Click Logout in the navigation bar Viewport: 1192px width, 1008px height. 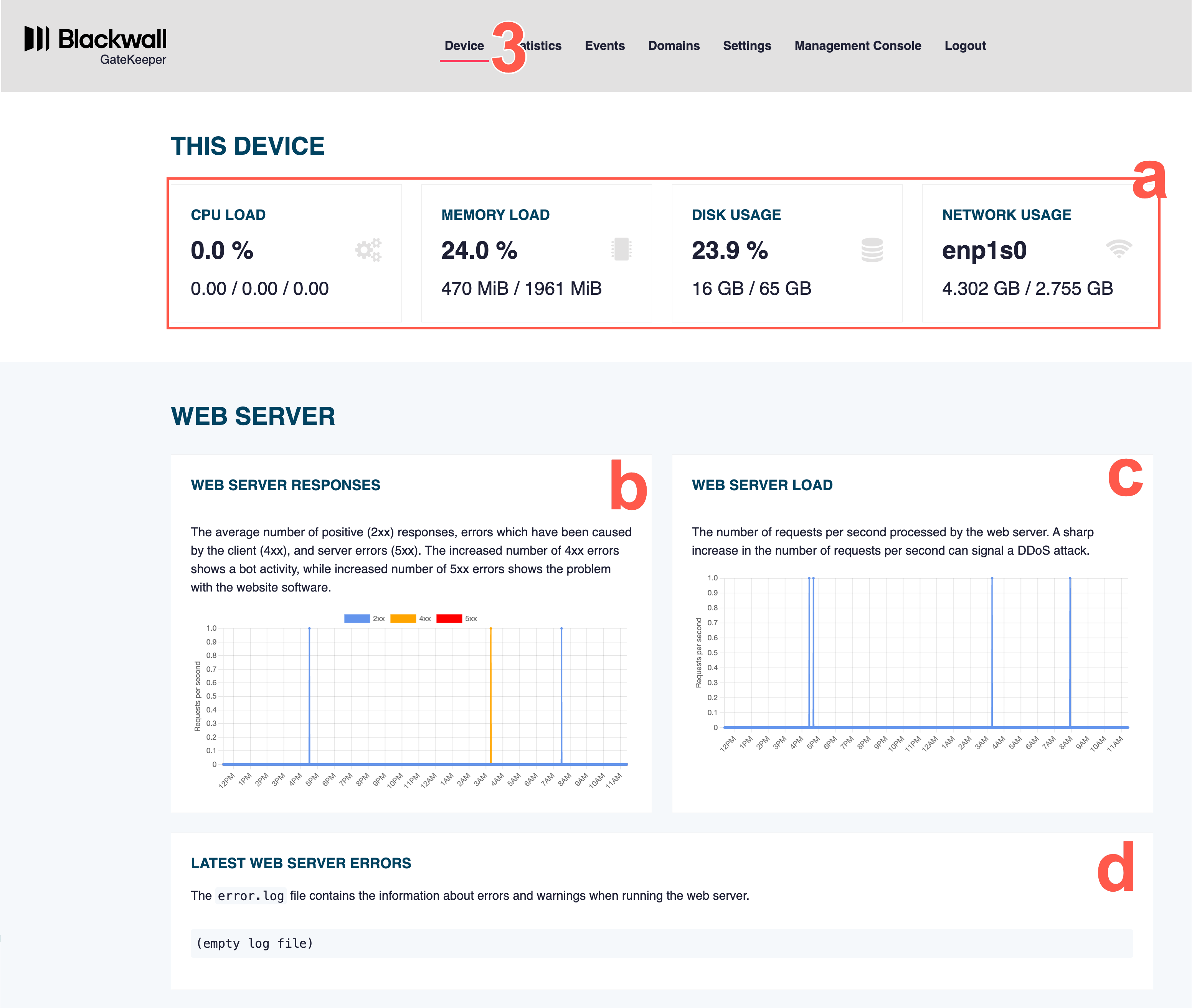pos(965,46)
